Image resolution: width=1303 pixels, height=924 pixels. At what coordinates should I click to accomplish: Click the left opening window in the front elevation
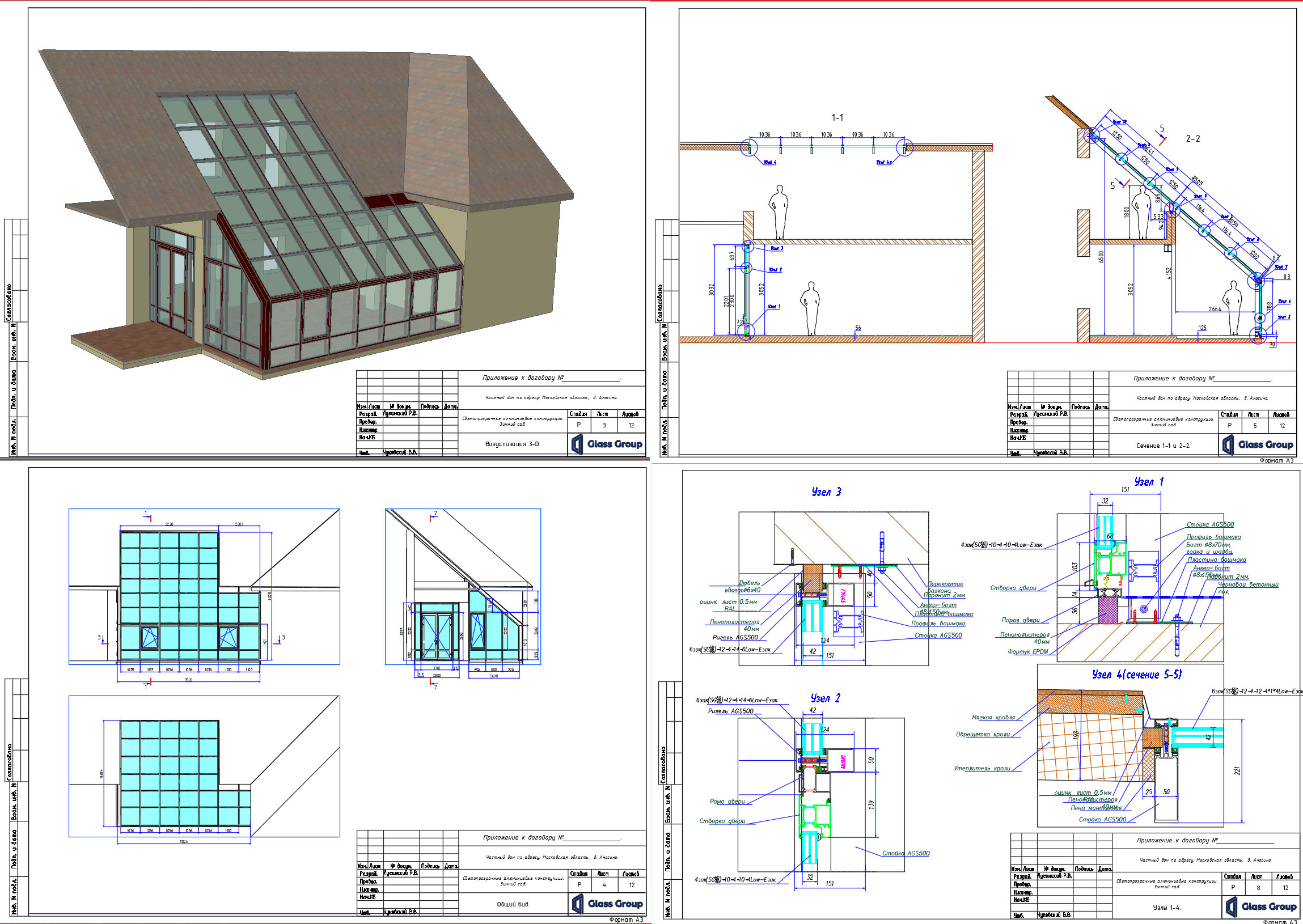pos(150,637)
